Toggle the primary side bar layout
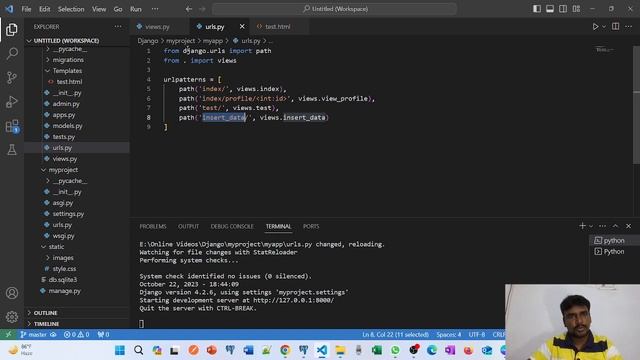Image resolution: width=640 pixels, height=360 pixels. coord(537,9)
